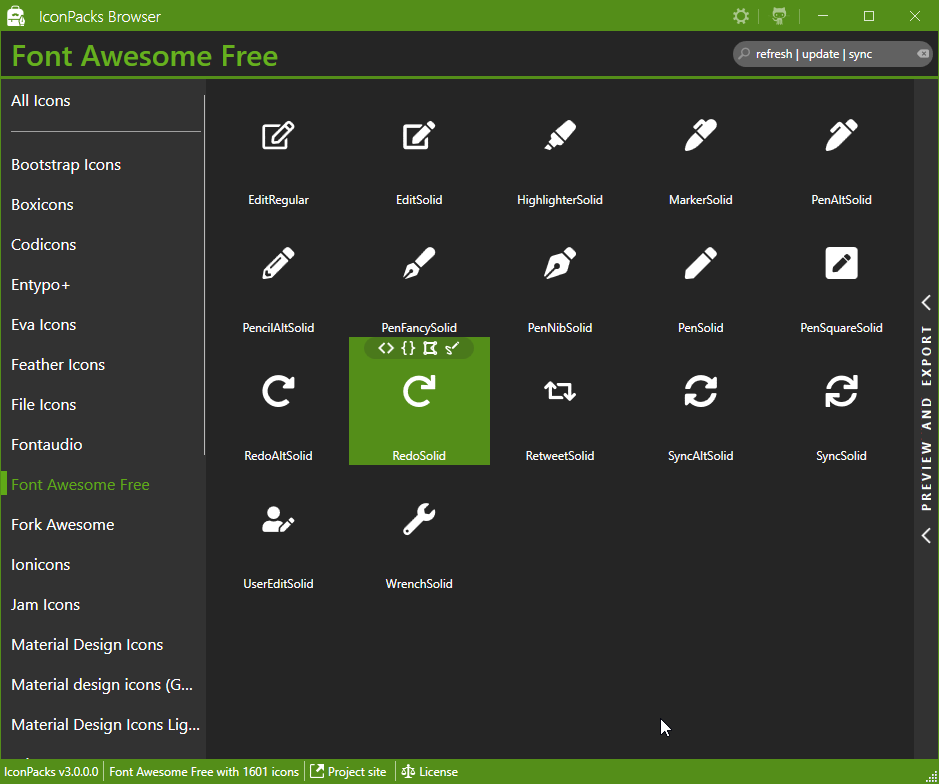The height and width of the screenshot is (784, 939).
Task: Open GitHub octocat link in title bar
Action: [x=779, y=16]
